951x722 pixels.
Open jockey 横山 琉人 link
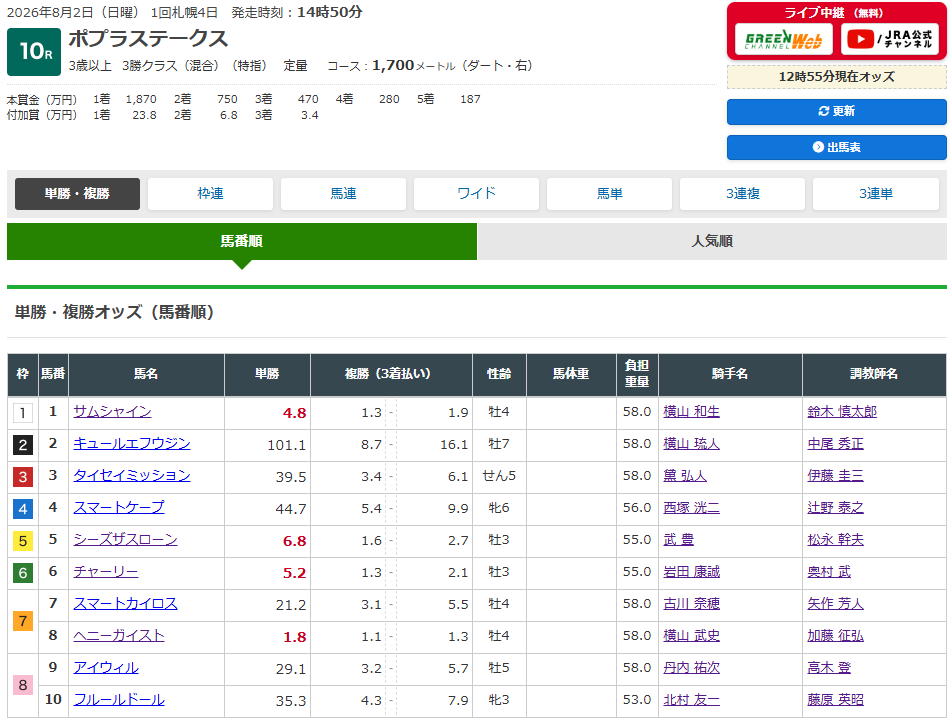(x=691, y=444)
